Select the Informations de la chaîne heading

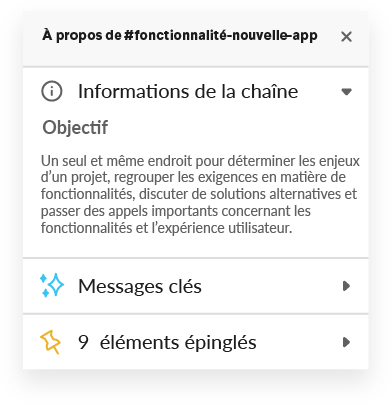pos(188,91)
